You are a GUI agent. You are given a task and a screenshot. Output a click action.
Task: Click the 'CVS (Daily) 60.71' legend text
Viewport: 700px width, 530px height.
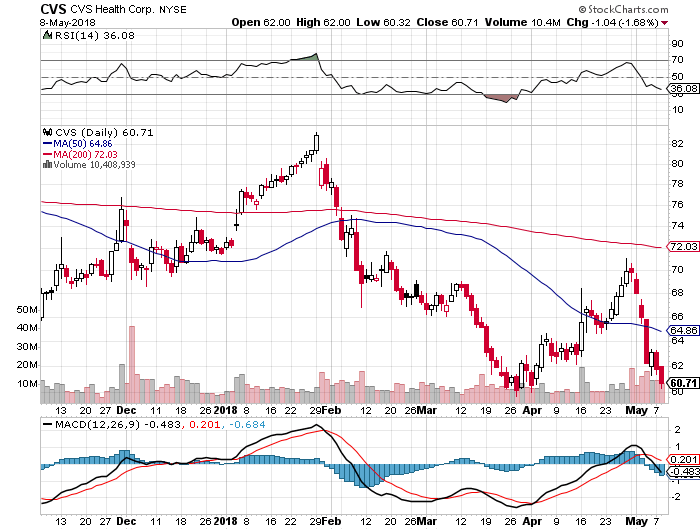(x=104, y=133)
